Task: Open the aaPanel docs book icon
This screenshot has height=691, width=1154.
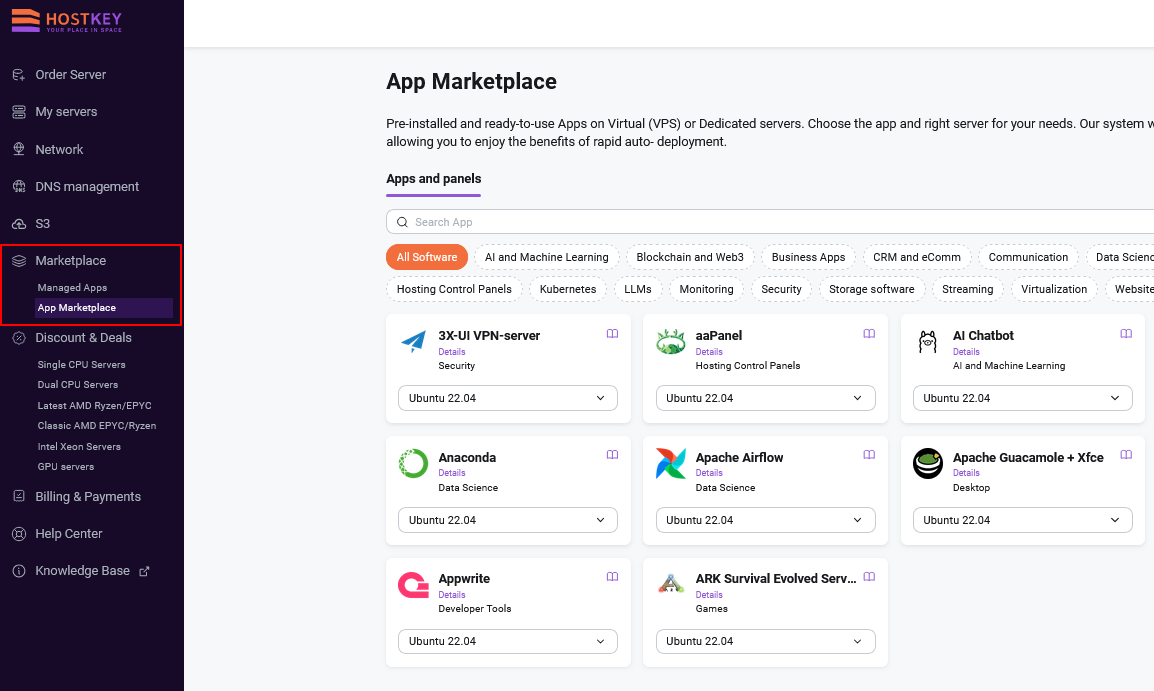Action: coord(869,334)
